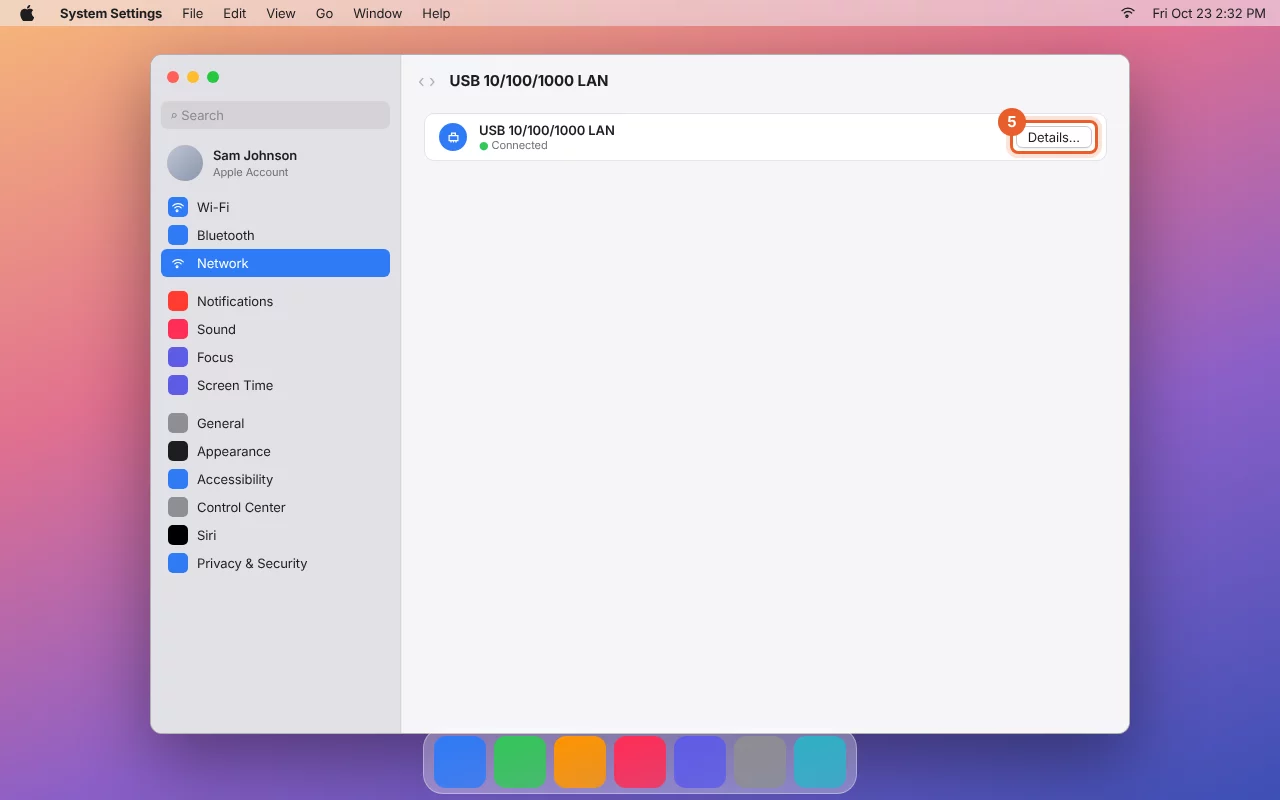Launch the teal dock app
Viewport: 1280px width, 800px height.
pyautogui.click(x=820, y=762)
